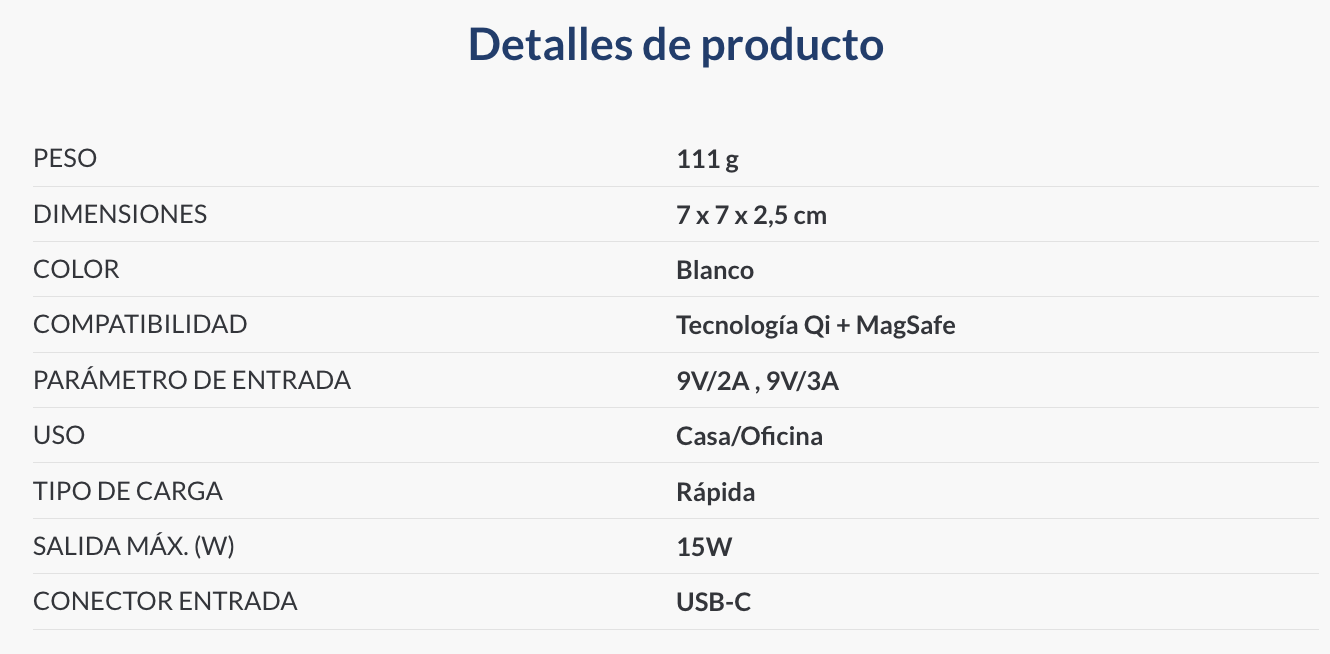Click the PESO label
Image resolution: width=1330 pixels, height=654 pixels.
[65, 159]
